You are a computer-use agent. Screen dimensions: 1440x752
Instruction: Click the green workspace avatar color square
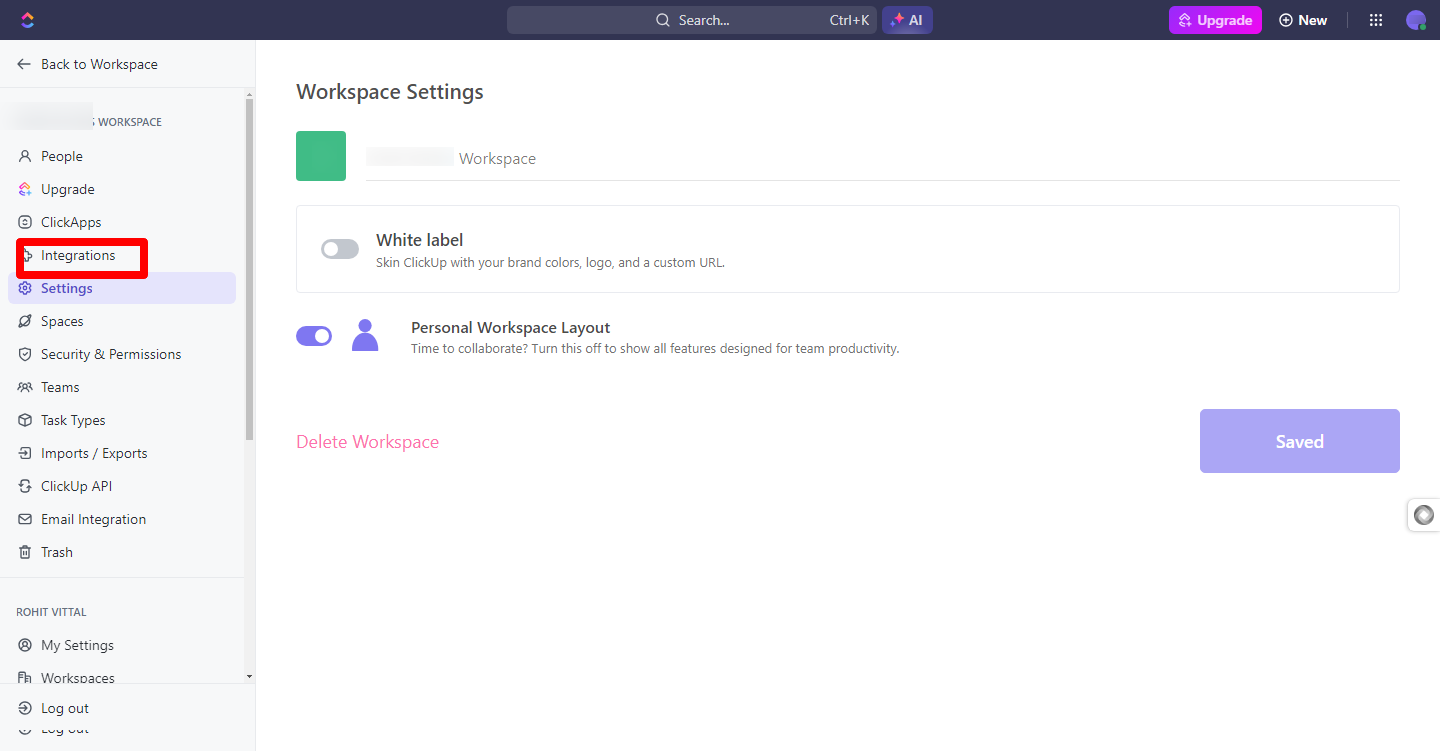[x=321, y=156]
